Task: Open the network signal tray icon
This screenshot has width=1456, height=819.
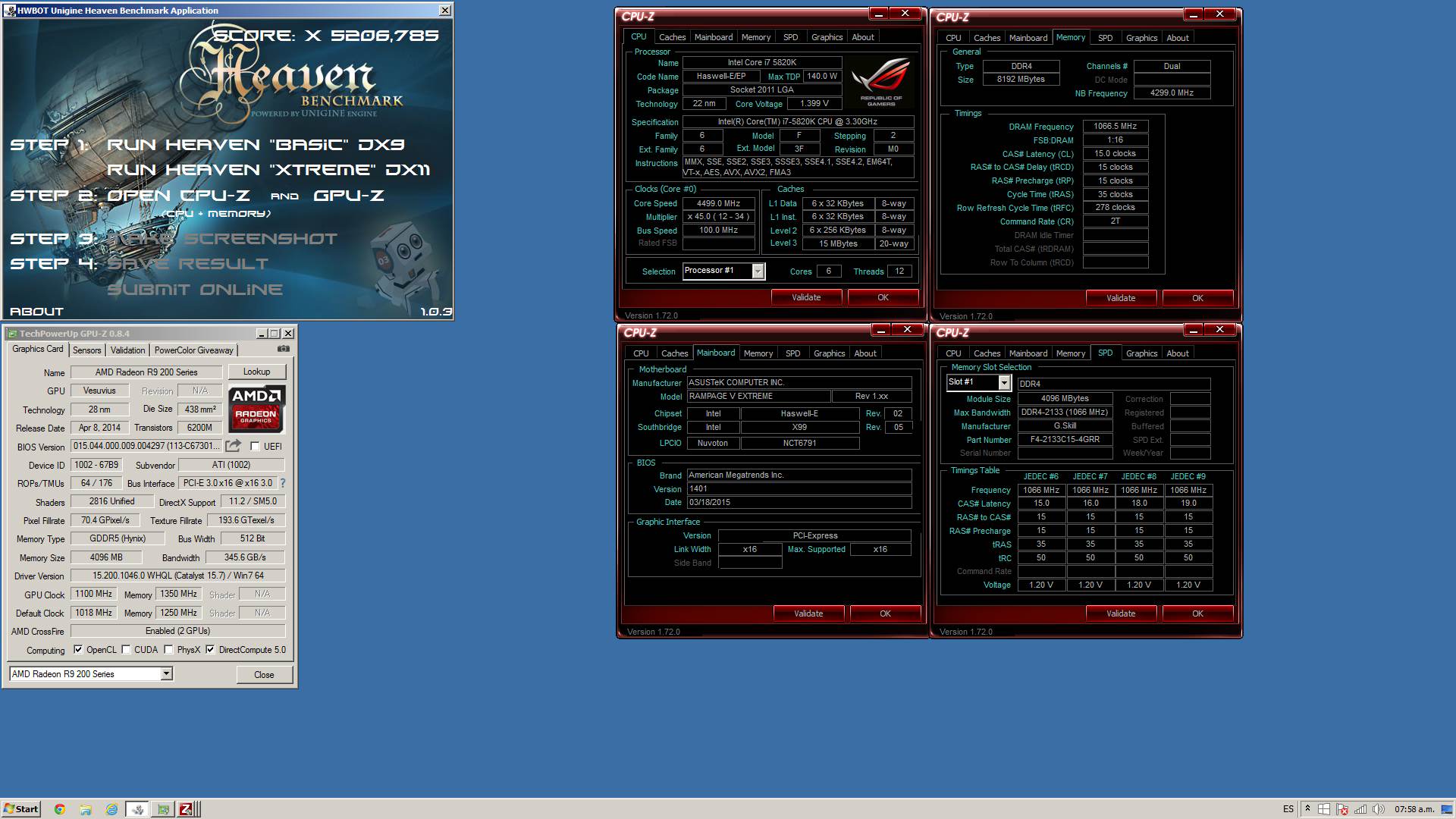Action: click(x=1360, y=809)
